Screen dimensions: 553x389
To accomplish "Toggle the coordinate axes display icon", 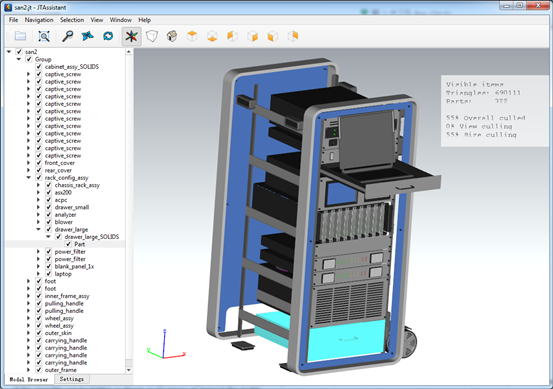I will (x=132, y=36).
